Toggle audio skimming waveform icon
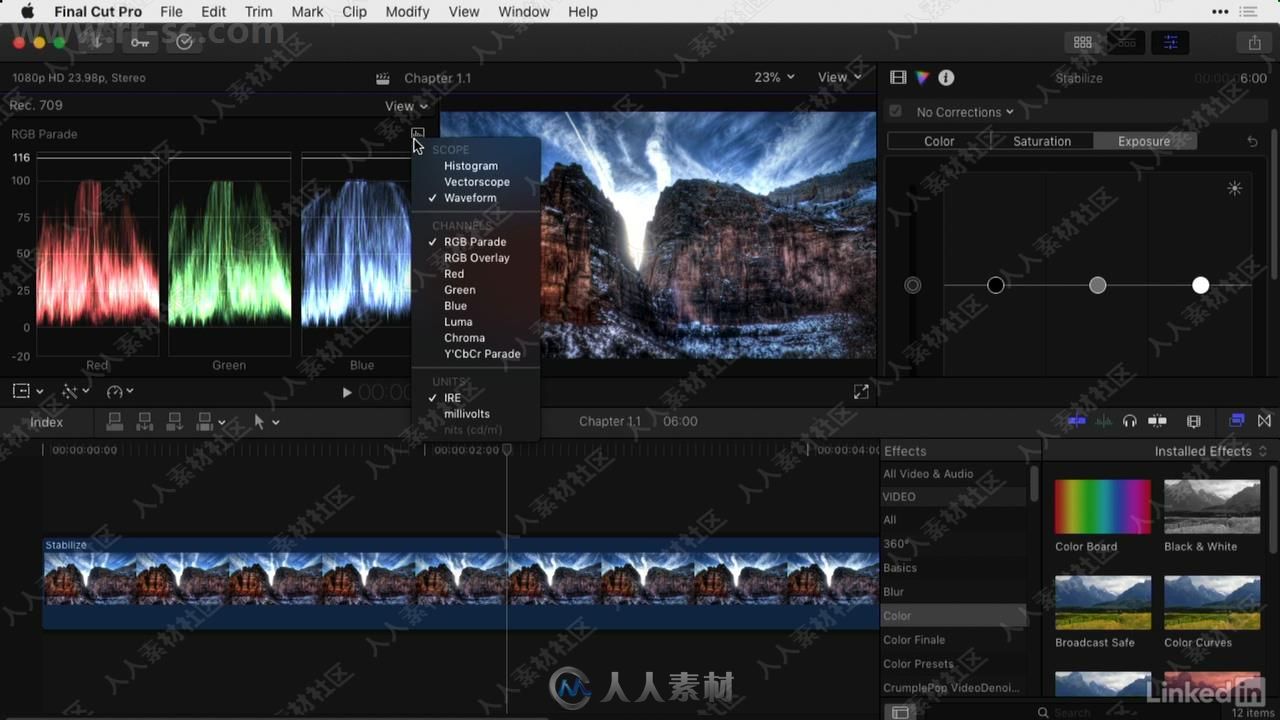Screen dimensions: 1280x720 [x=1103, y=422]
